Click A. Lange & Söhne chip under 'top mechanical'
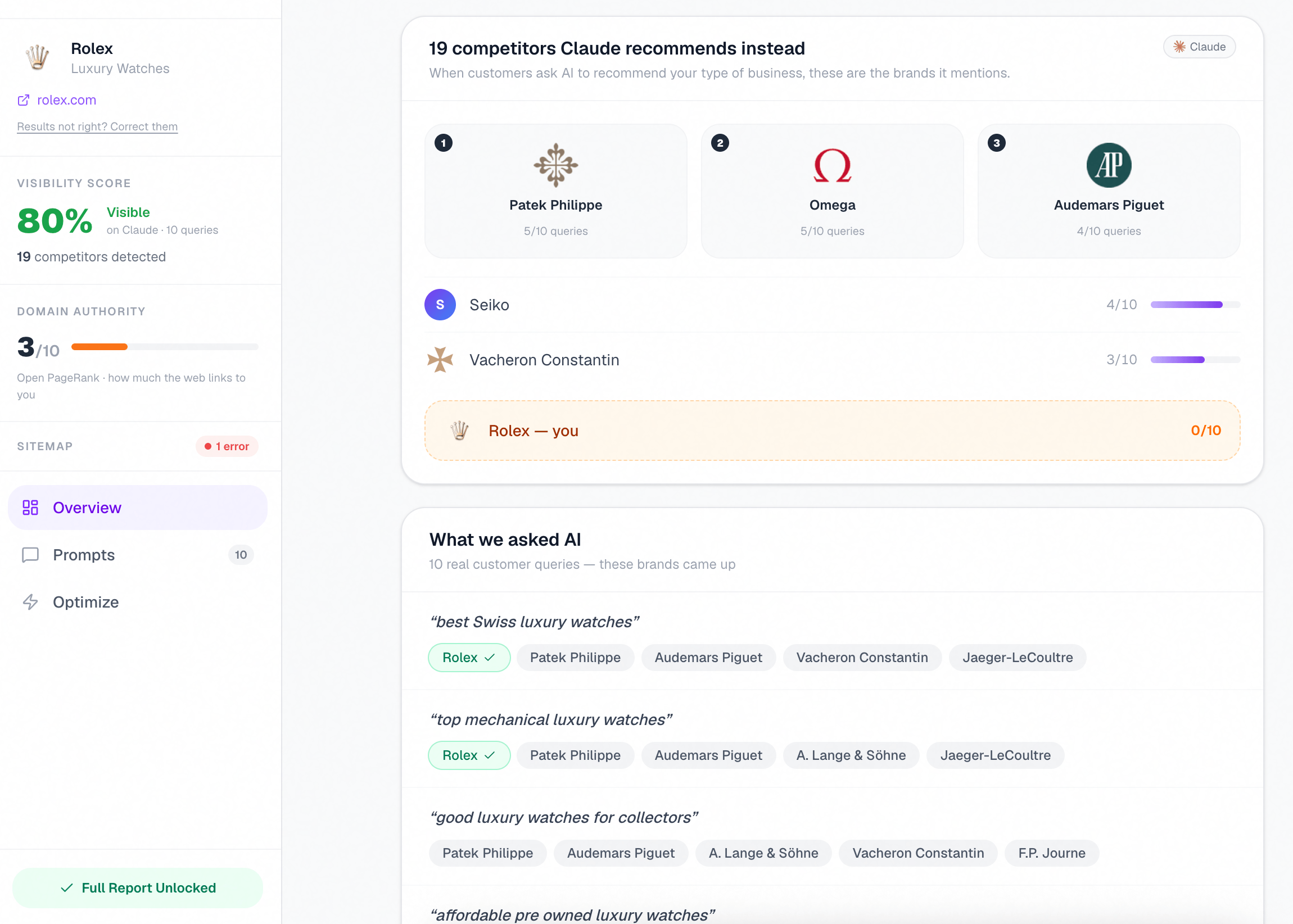The image size is (1293, 924). tap(851, 755)
